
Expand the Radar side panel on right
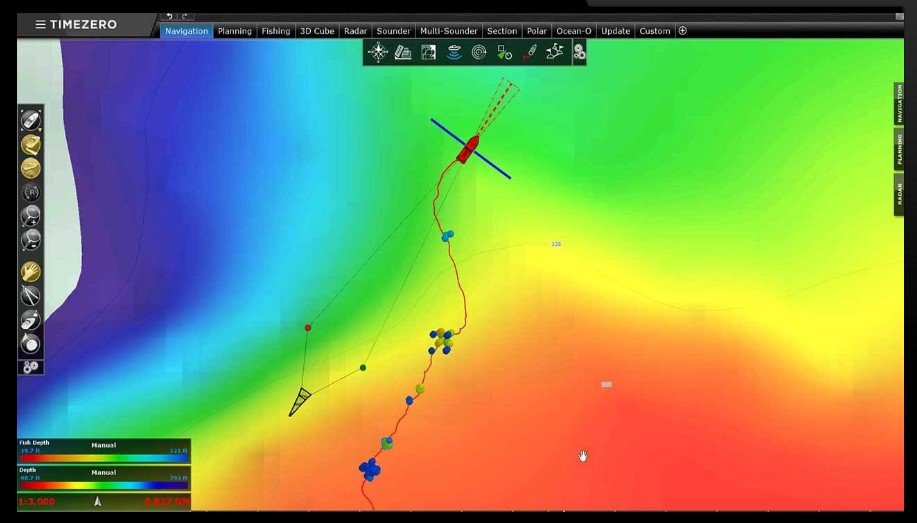[899, 194]
